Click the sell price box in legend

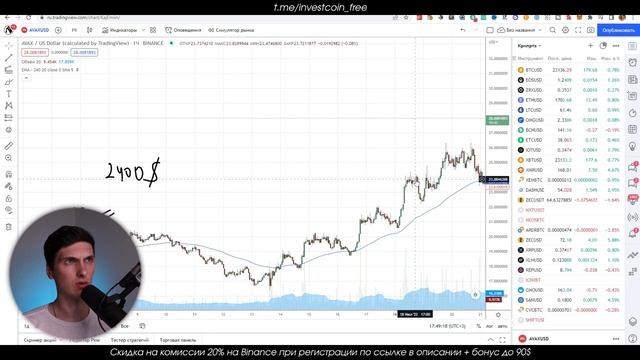(35, 53)
